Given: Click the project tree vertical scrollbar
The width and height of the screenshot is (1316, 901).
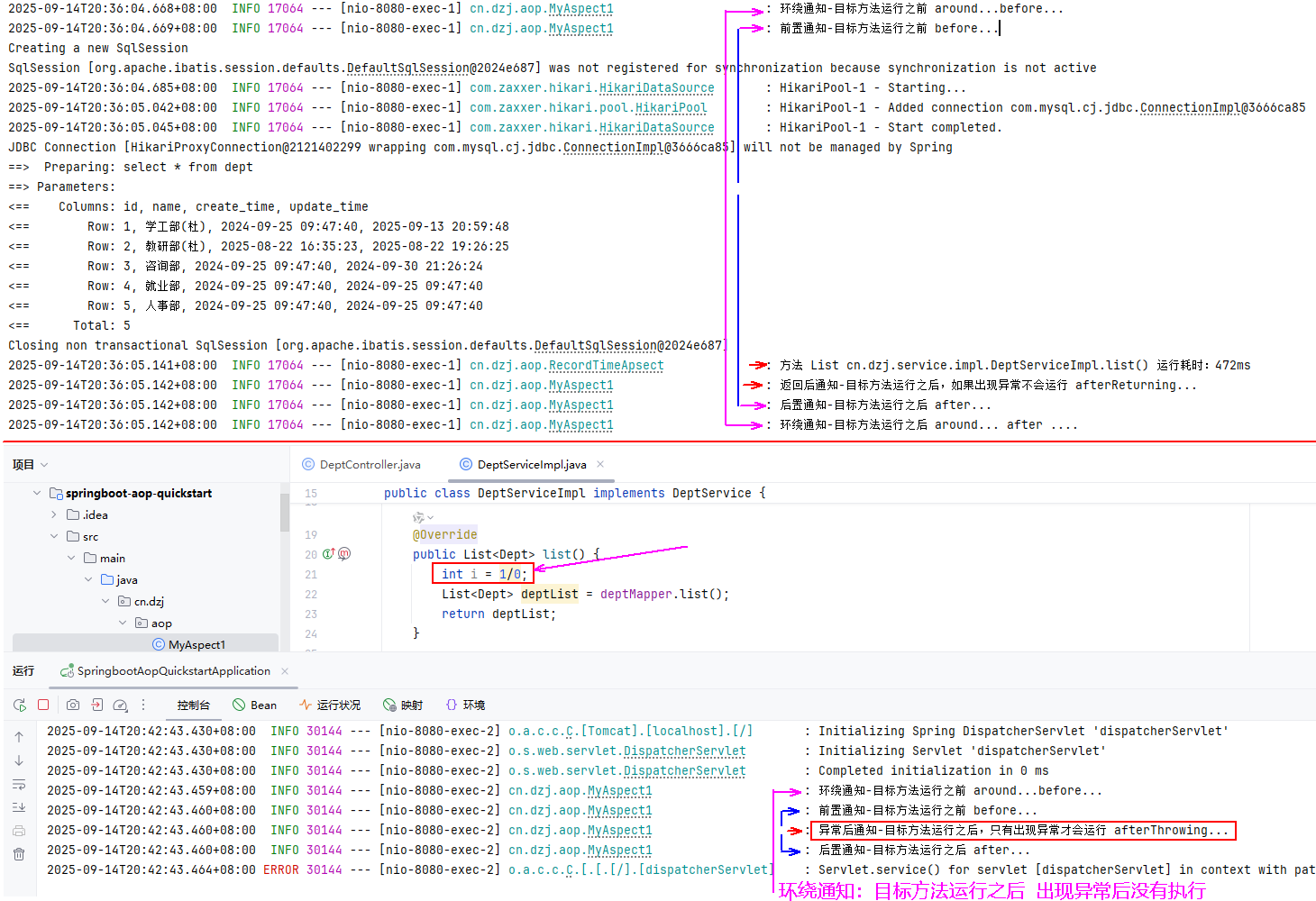Looking at the screenshot, I should click(285, 514).
